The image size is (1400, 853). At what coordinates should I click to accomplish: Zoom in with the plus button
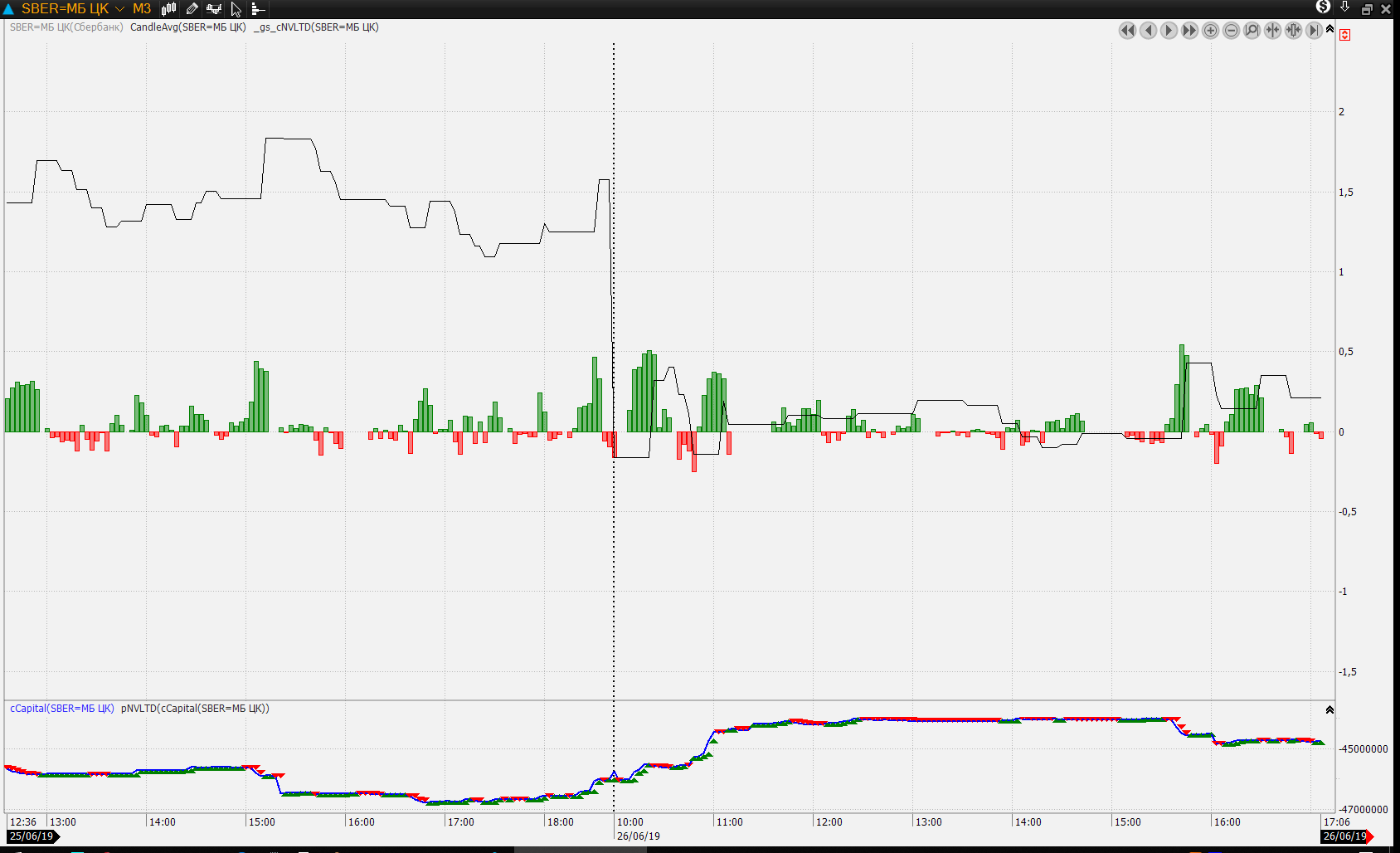1210,31
